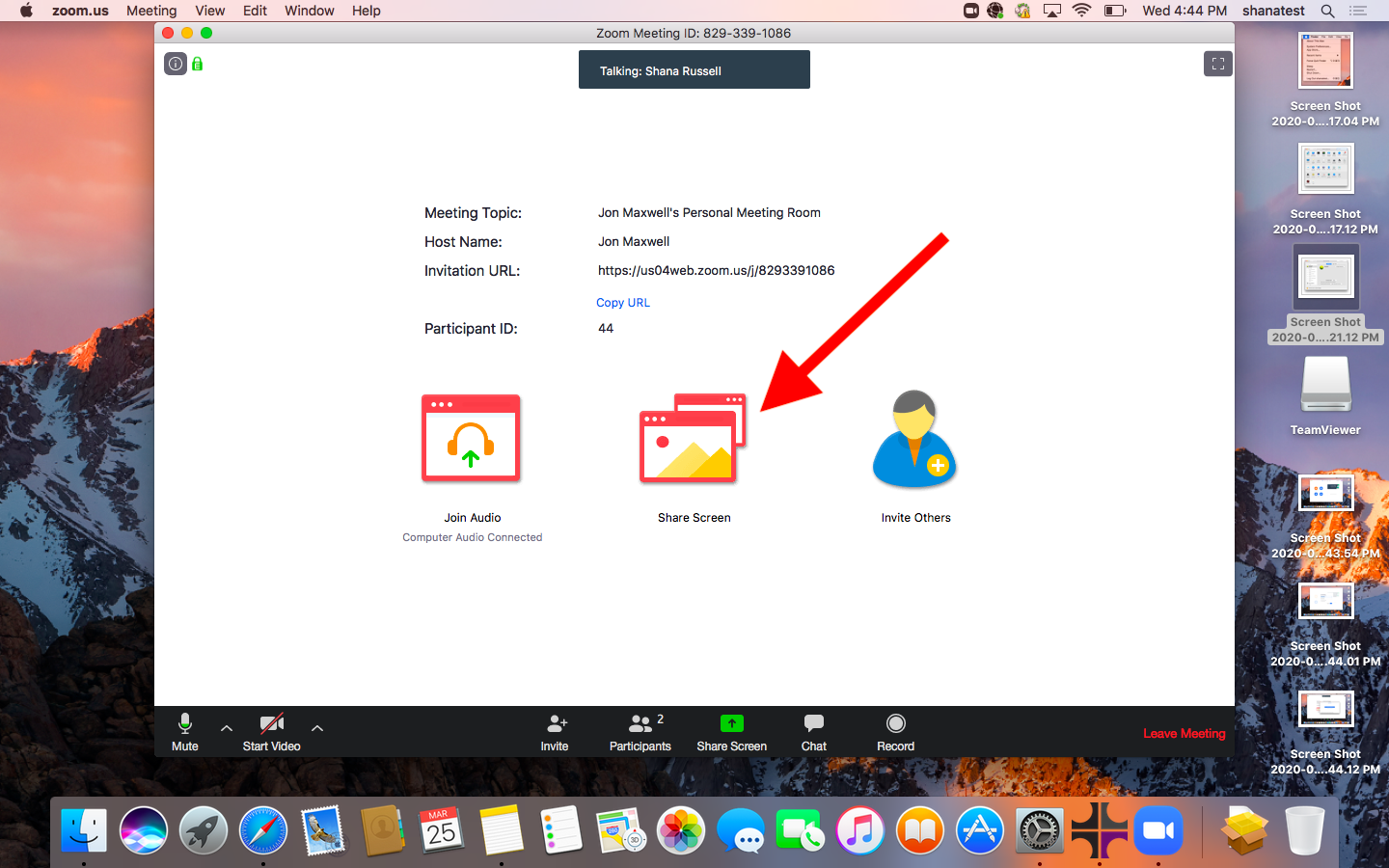Open App Store from the Dock
The height and width of the screenshot is (868, 1389).
tap(980, 829)
